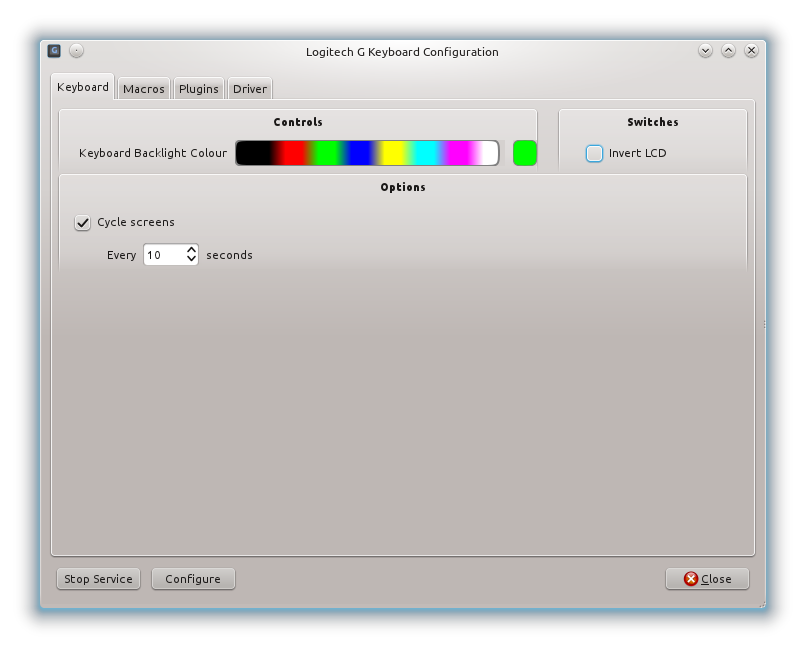The height and width of the screenshot is (648, 806).
Task: Minimize window with the down-chevron title button
Action: tap(705, 51)
